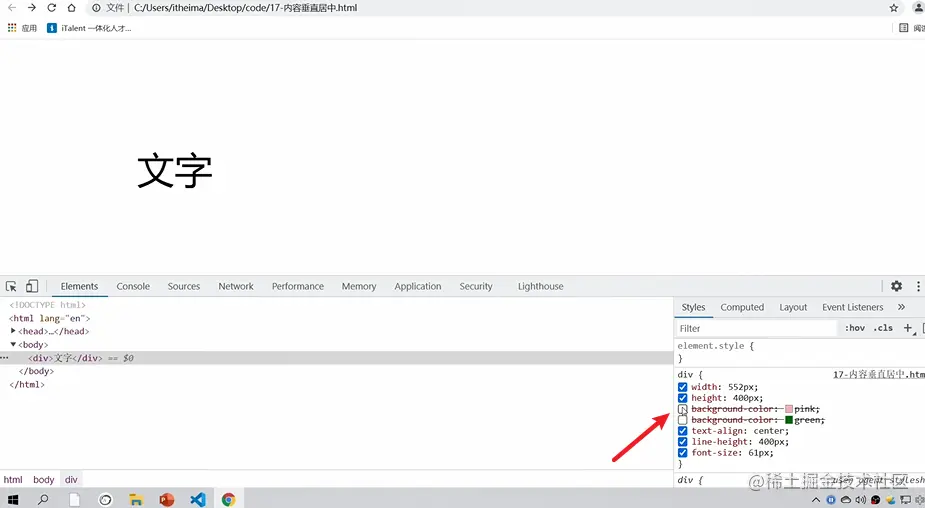Viewport: 925px width, 508px height.
Task: Open the reading list icon
Action: click(903, 28)
